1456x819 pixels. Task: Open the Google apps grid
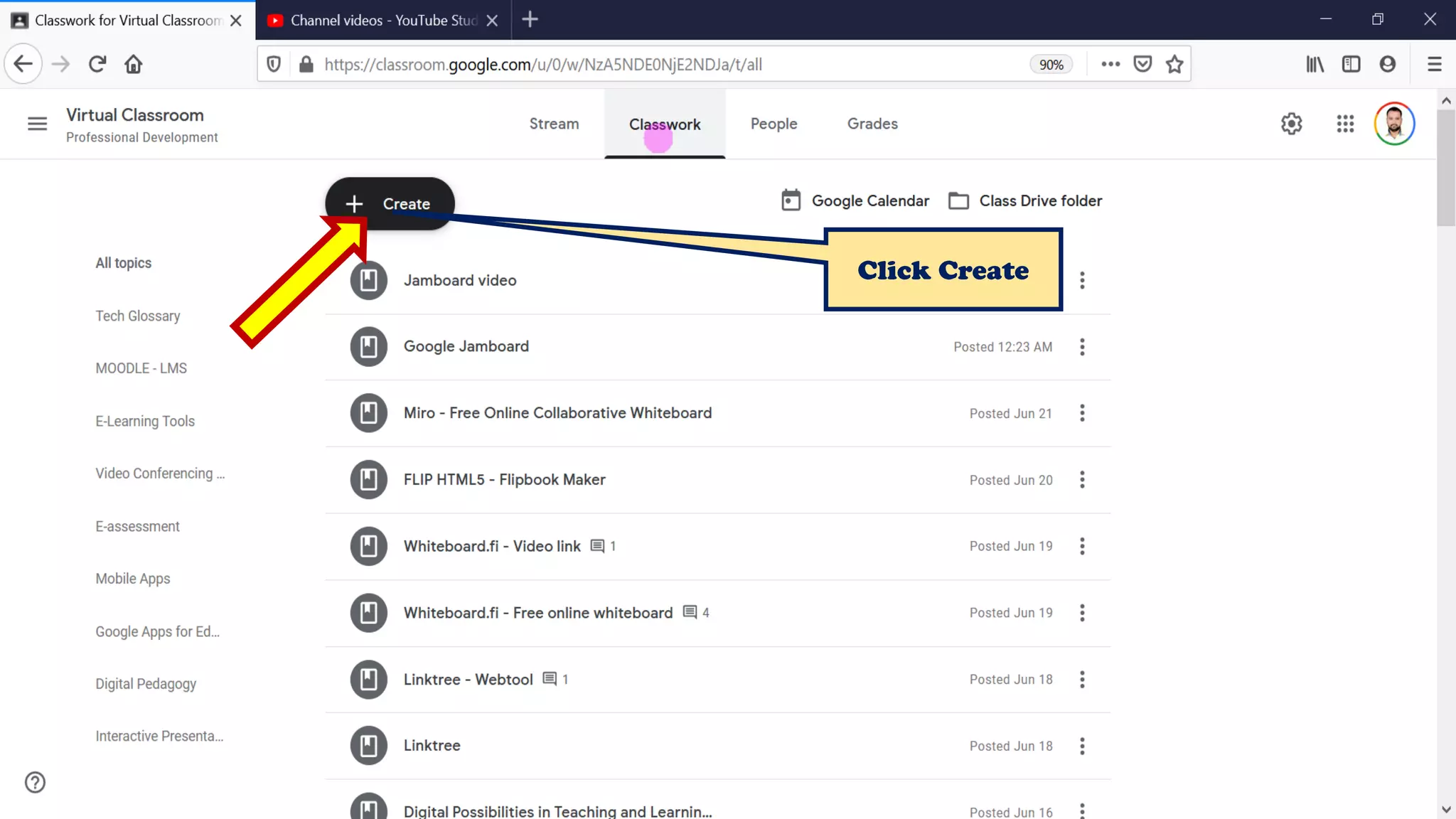pyautogui.click(x=1345, y=124)
